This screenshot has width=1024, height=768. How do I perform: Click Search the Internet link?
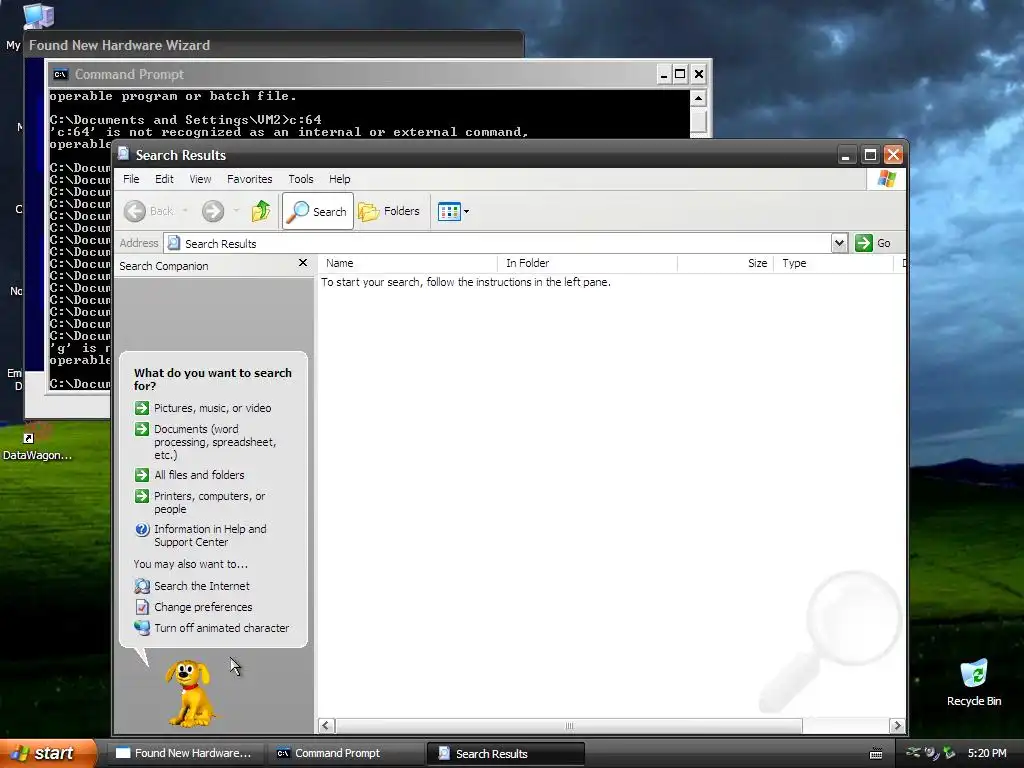click(x=202, y=586)
